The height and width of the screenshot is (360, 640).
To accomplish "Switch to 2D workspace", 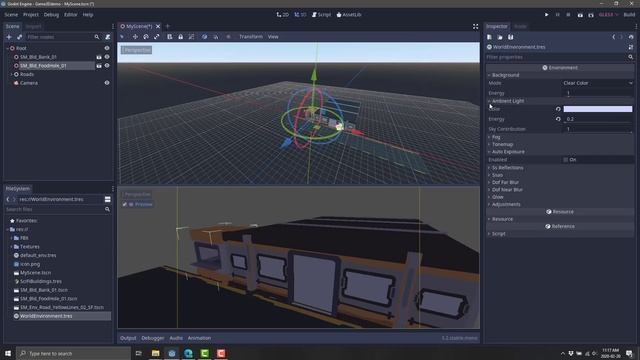I will [x=282, y=15].
